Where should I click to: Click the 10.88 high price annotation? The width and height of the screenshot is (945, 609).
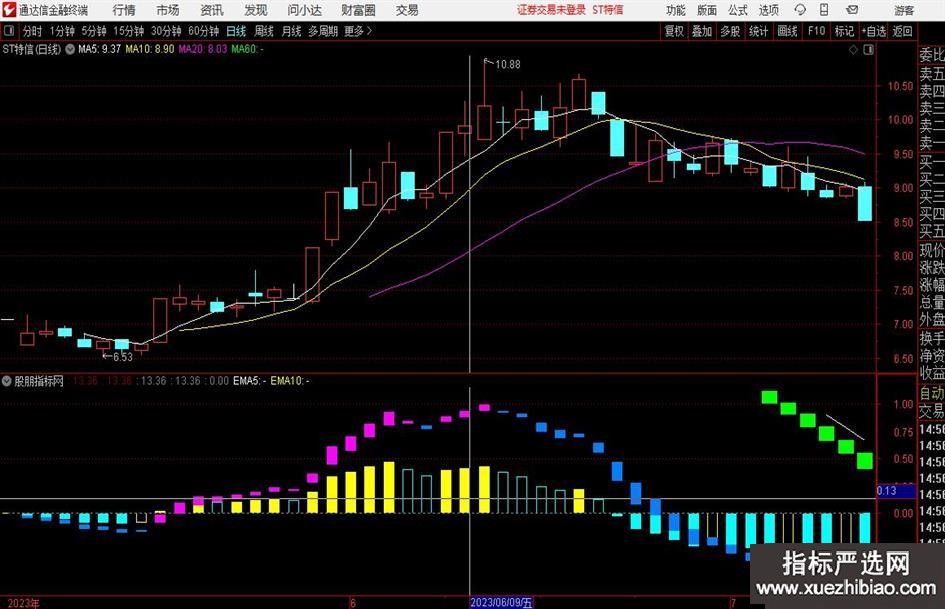(x=507, y=65)
